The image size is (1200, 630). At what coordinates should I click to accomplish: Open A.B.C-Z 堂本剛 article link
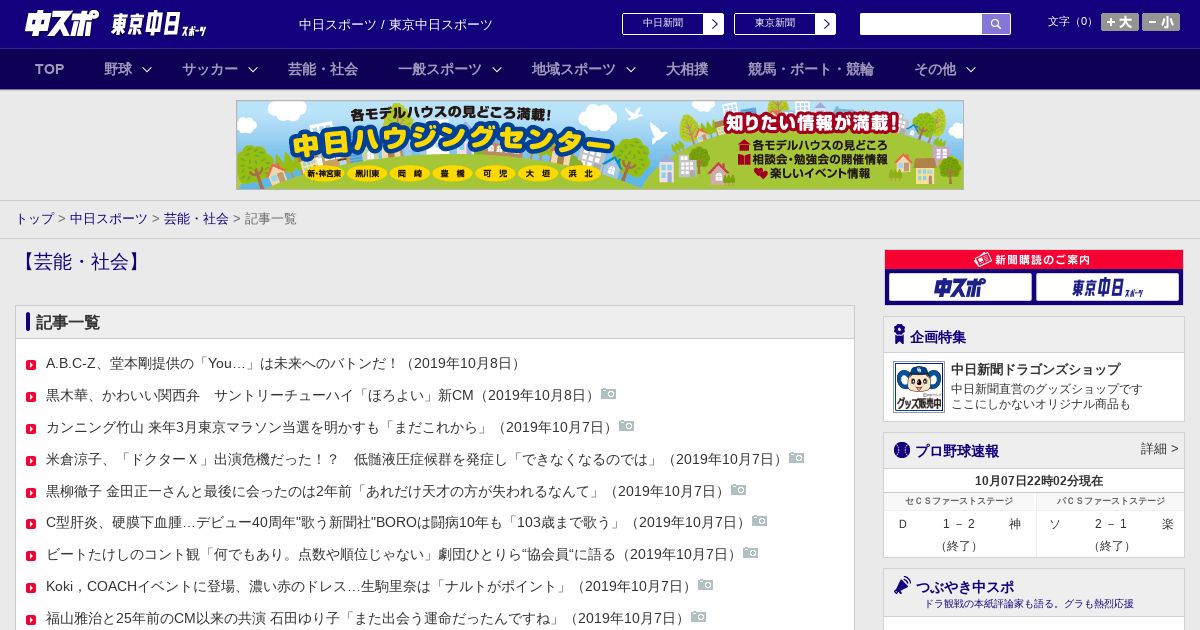tap(285, 363)
